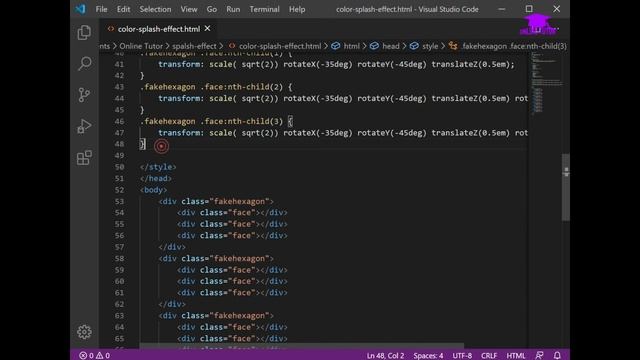Click the horizontal scrollbar at editor bottom
Image resolution: width=640 pixels, height=360 pixels.
[302, 346]
